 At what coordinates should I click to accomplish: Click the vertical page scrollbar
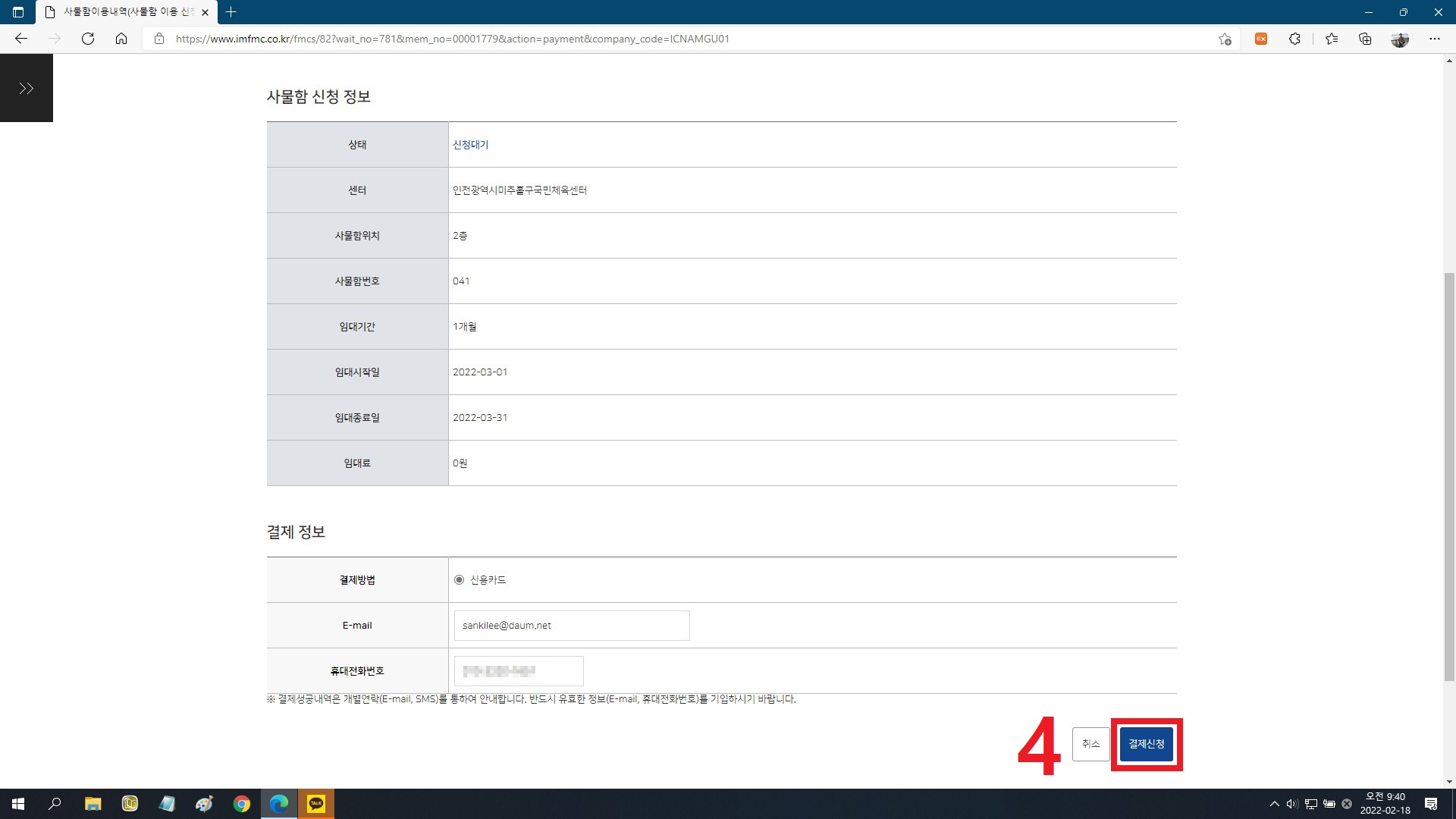(x=1449, y=476)
